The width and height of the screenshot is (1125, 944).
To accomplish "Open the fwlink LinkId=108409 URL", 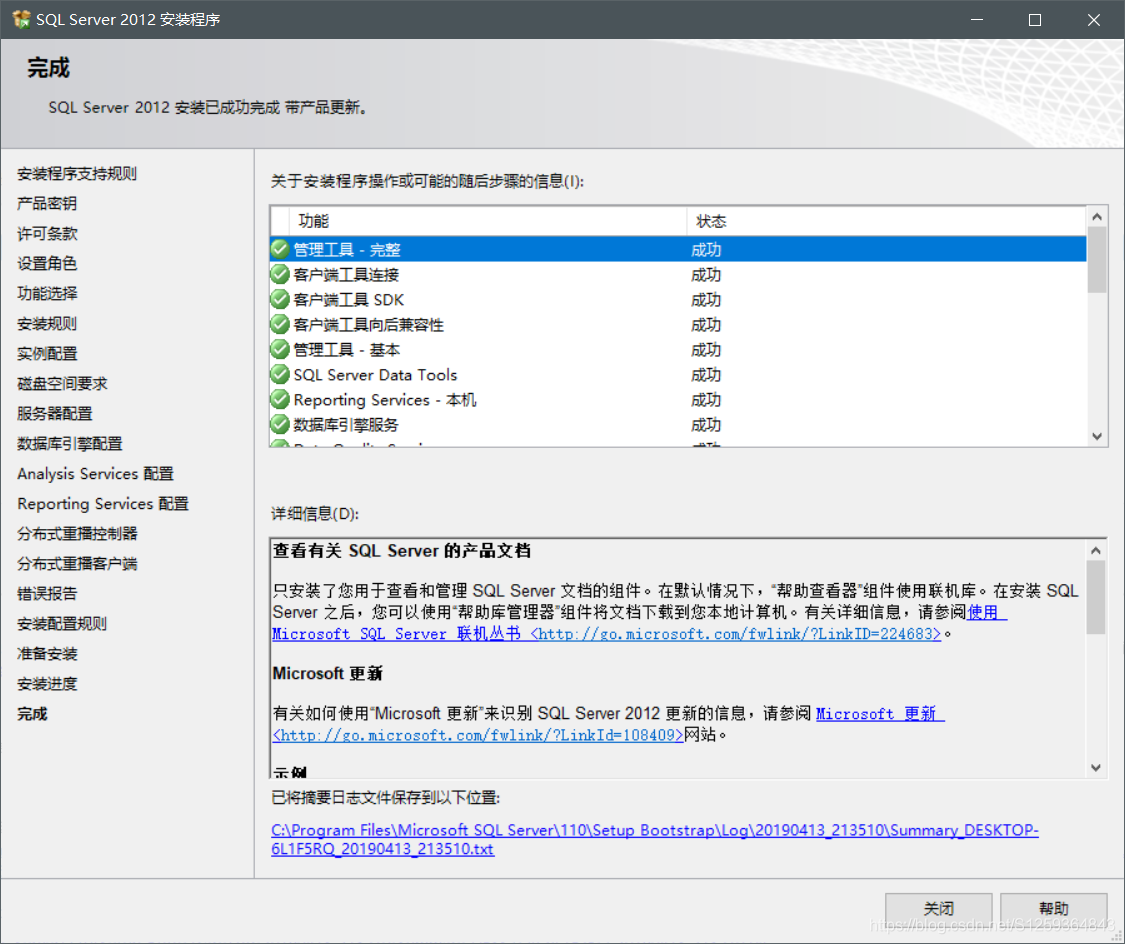I will [478, 735].
